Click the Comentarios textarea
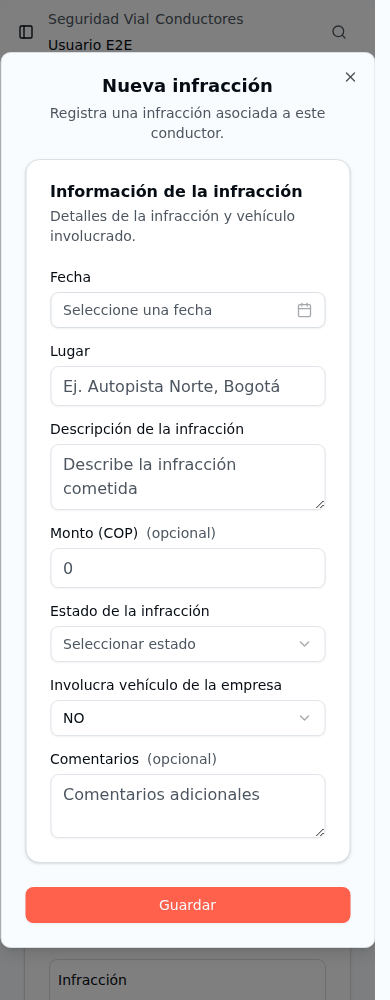Screen dimensions: 390x1000 pos(188,806)
